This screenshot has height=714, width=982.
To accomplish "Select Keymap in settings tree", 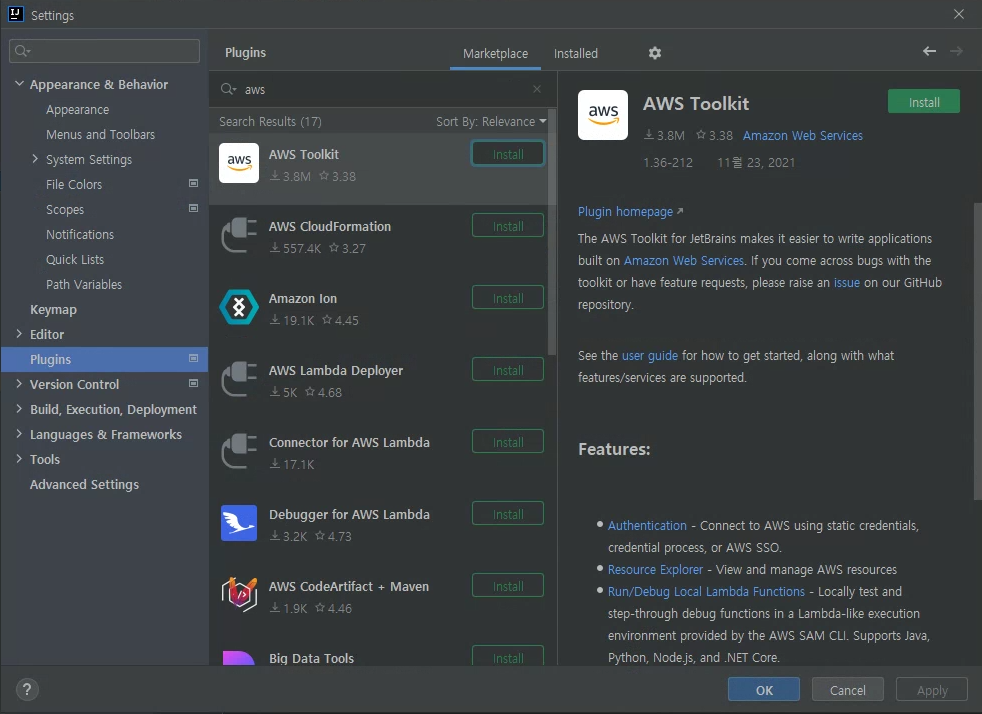I will 53,309.
